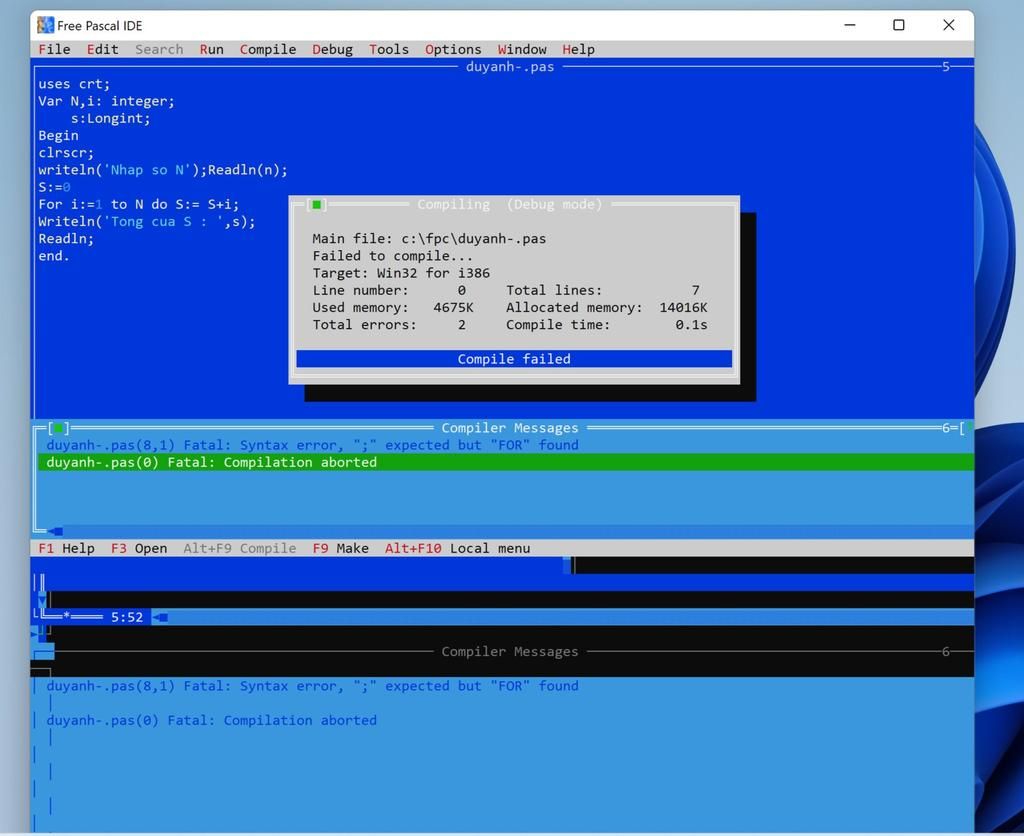The image size is (1024, 836).
Task: Open the Options menu
Action: point(453,50)
